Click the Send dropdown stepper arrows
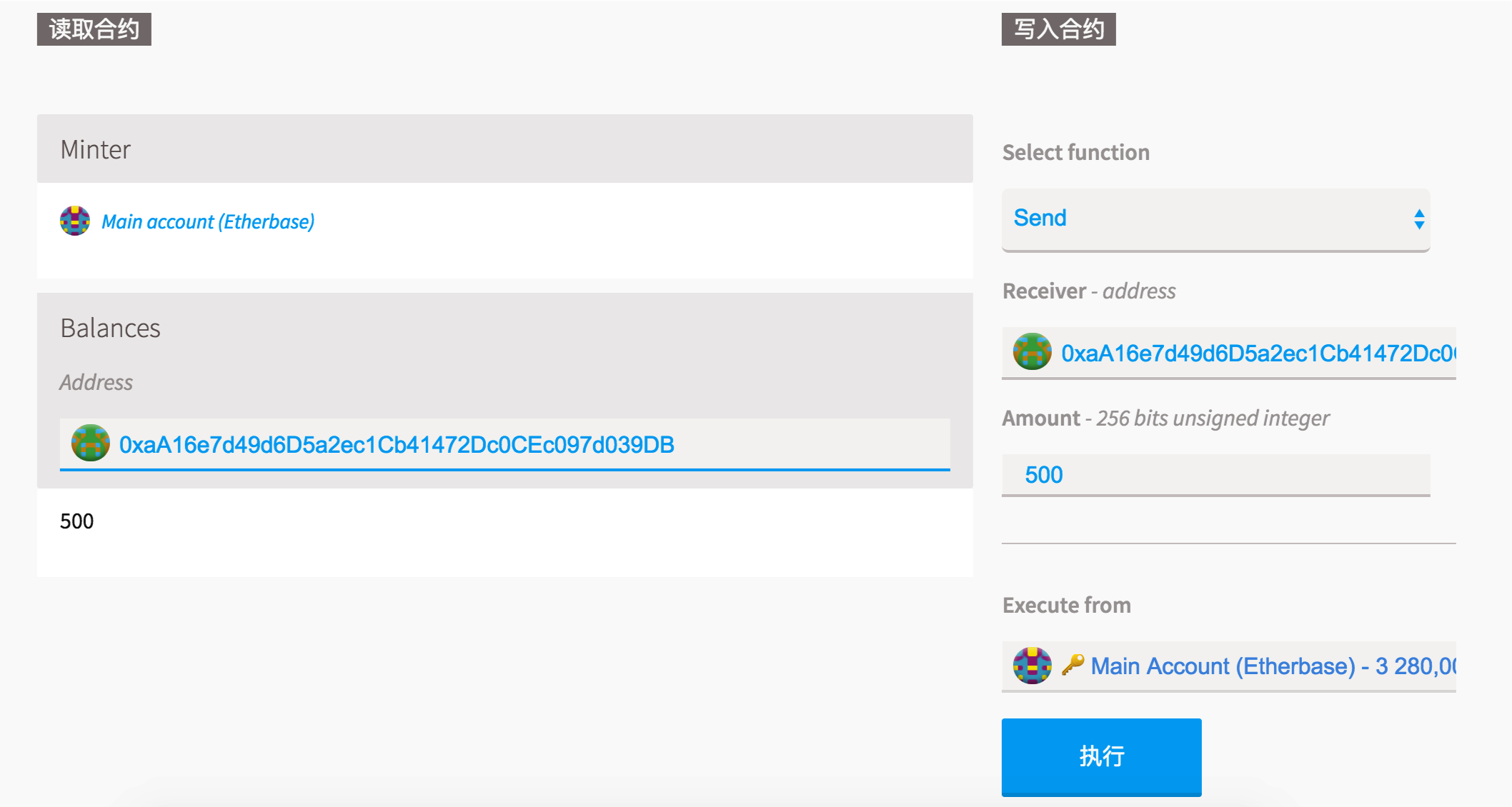The width and height of the screenshot is (1512, 807). (x=1419, y=219)
